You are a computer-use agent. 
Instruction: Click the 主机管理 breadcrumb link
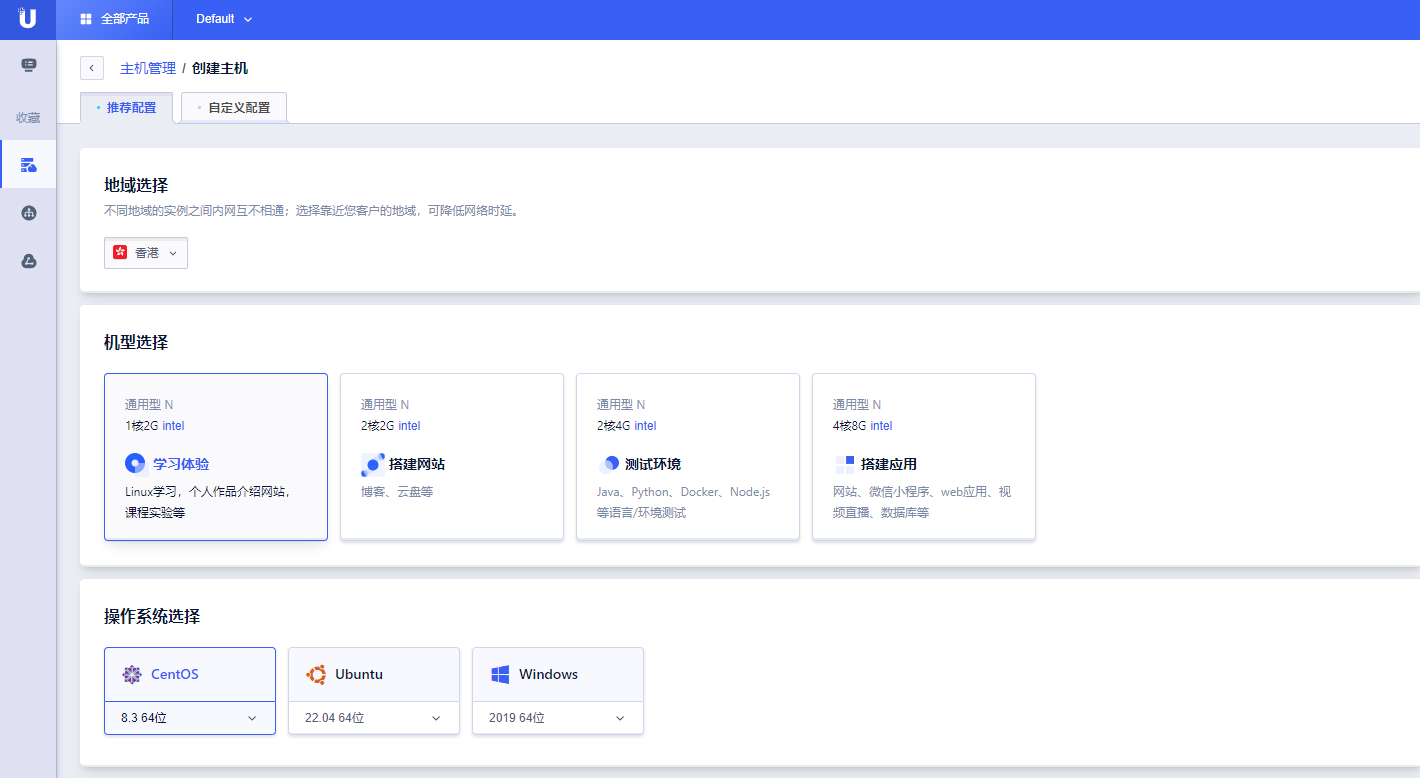coord(146,68)
